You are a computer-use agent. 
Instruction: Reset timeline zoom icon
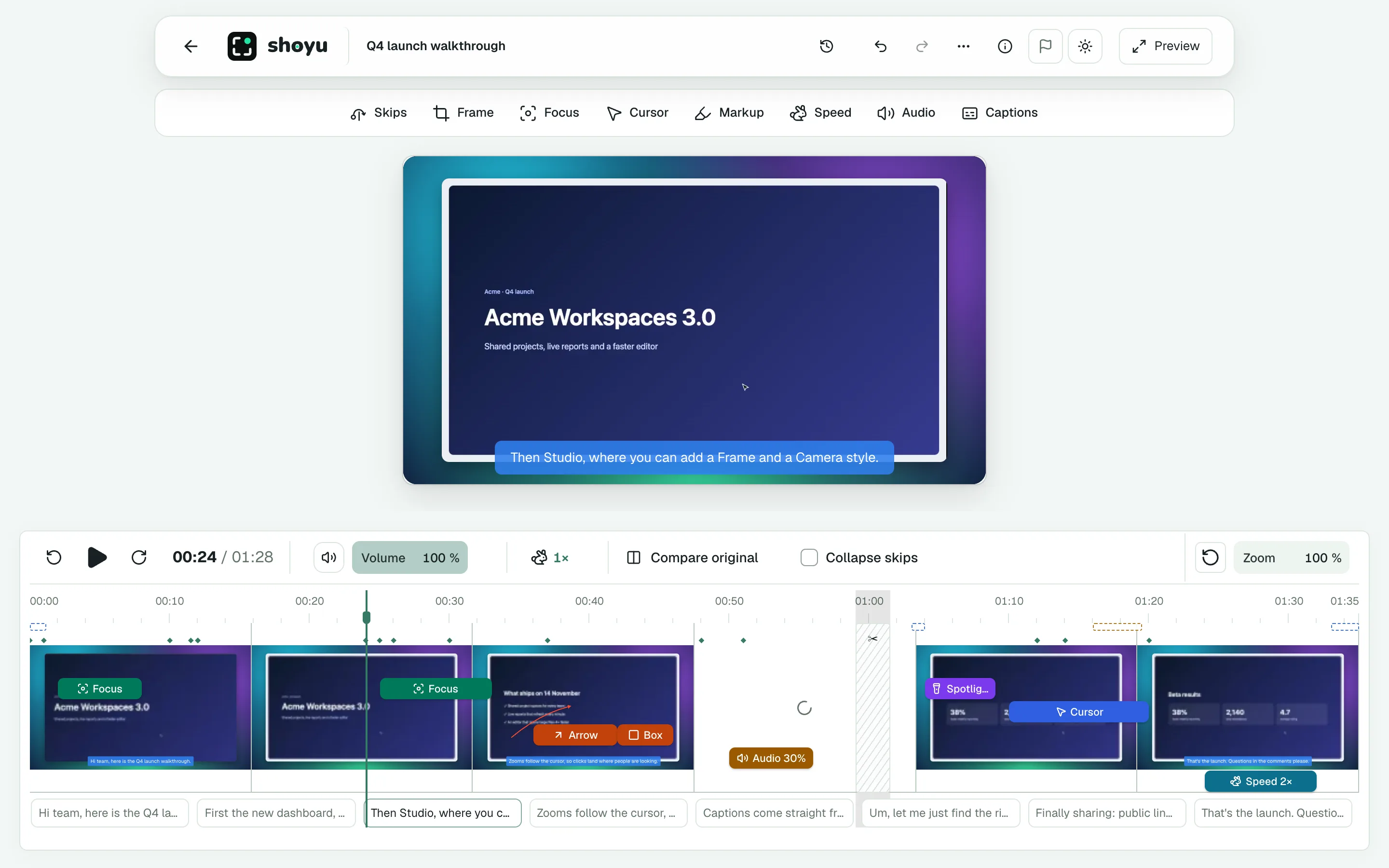click(x=1210, y=557)
